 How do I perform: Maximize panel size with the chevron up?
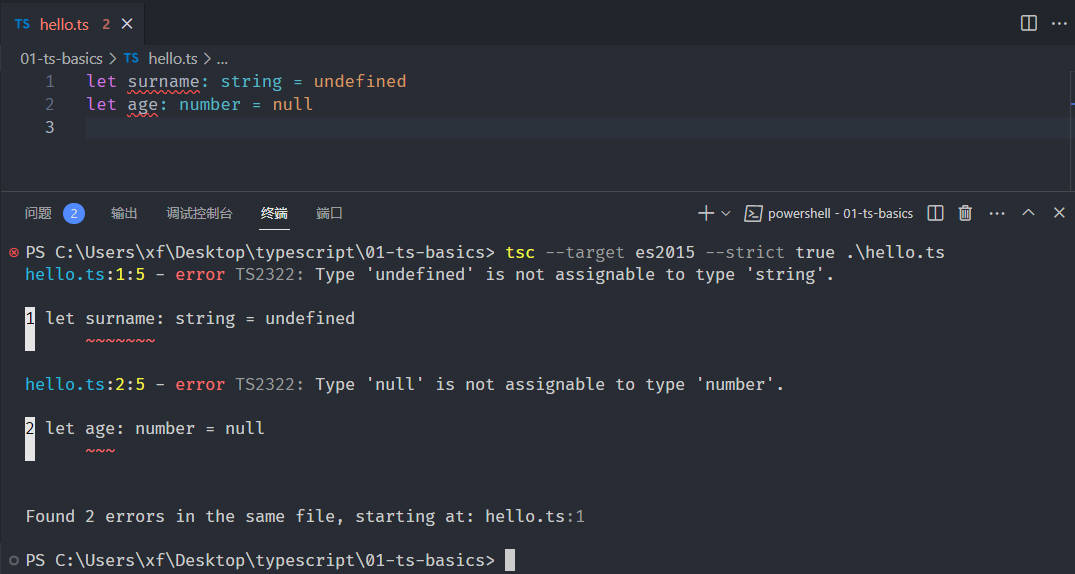click(x=1028, y=213)
